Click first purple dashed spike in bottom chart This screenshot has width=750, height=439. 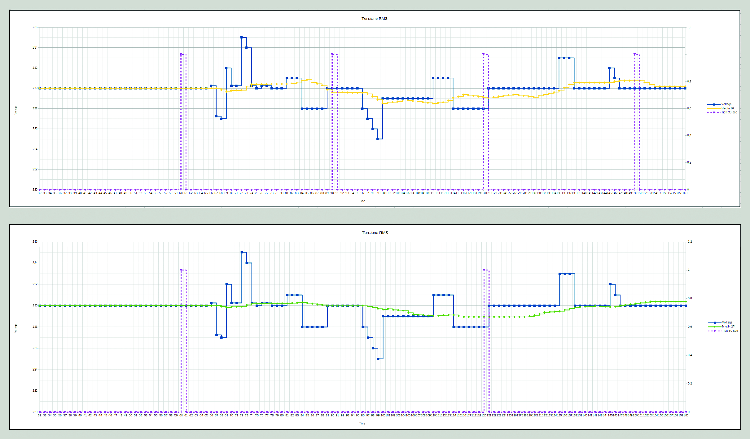182,269
